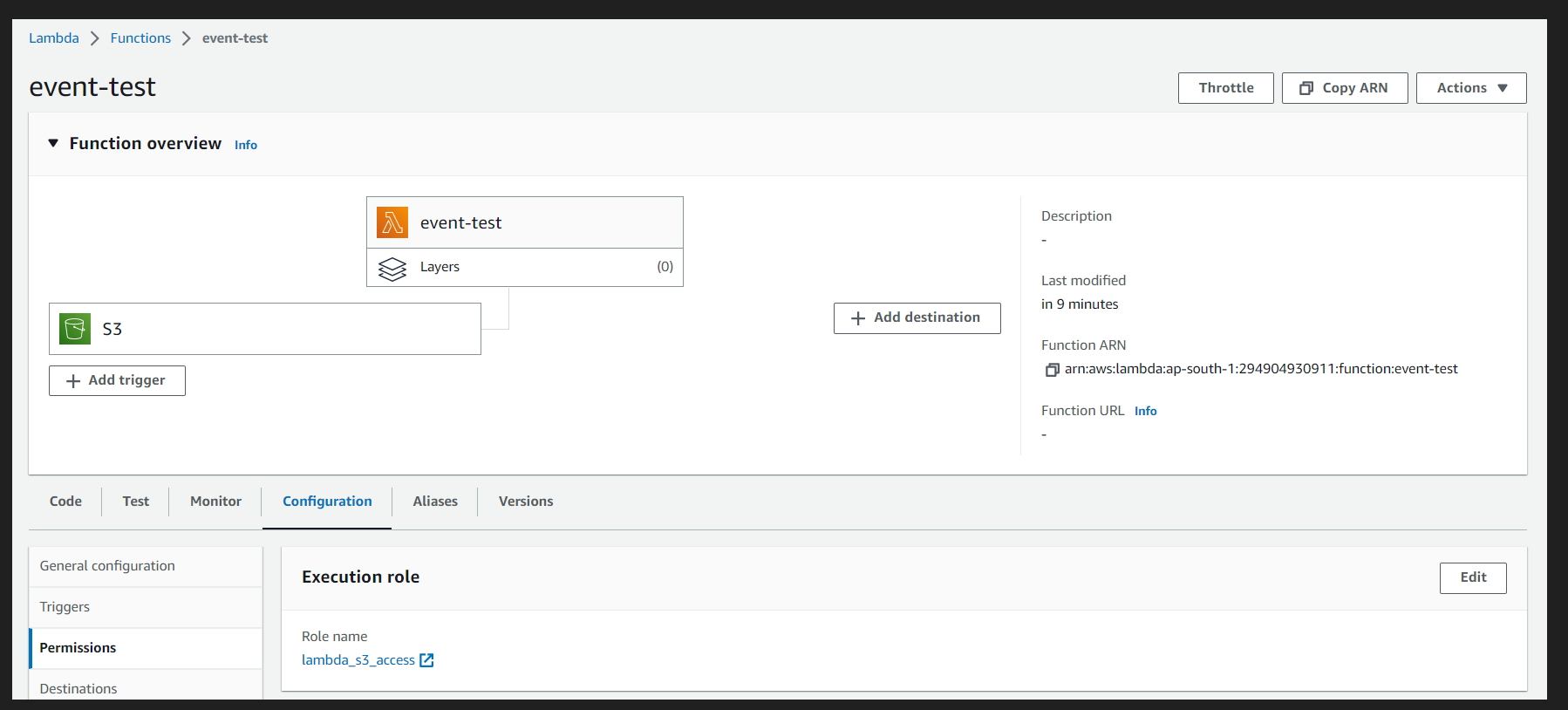Click the event-test page title
Screen dimensions: 1568x710
click(x=92, y=87)
